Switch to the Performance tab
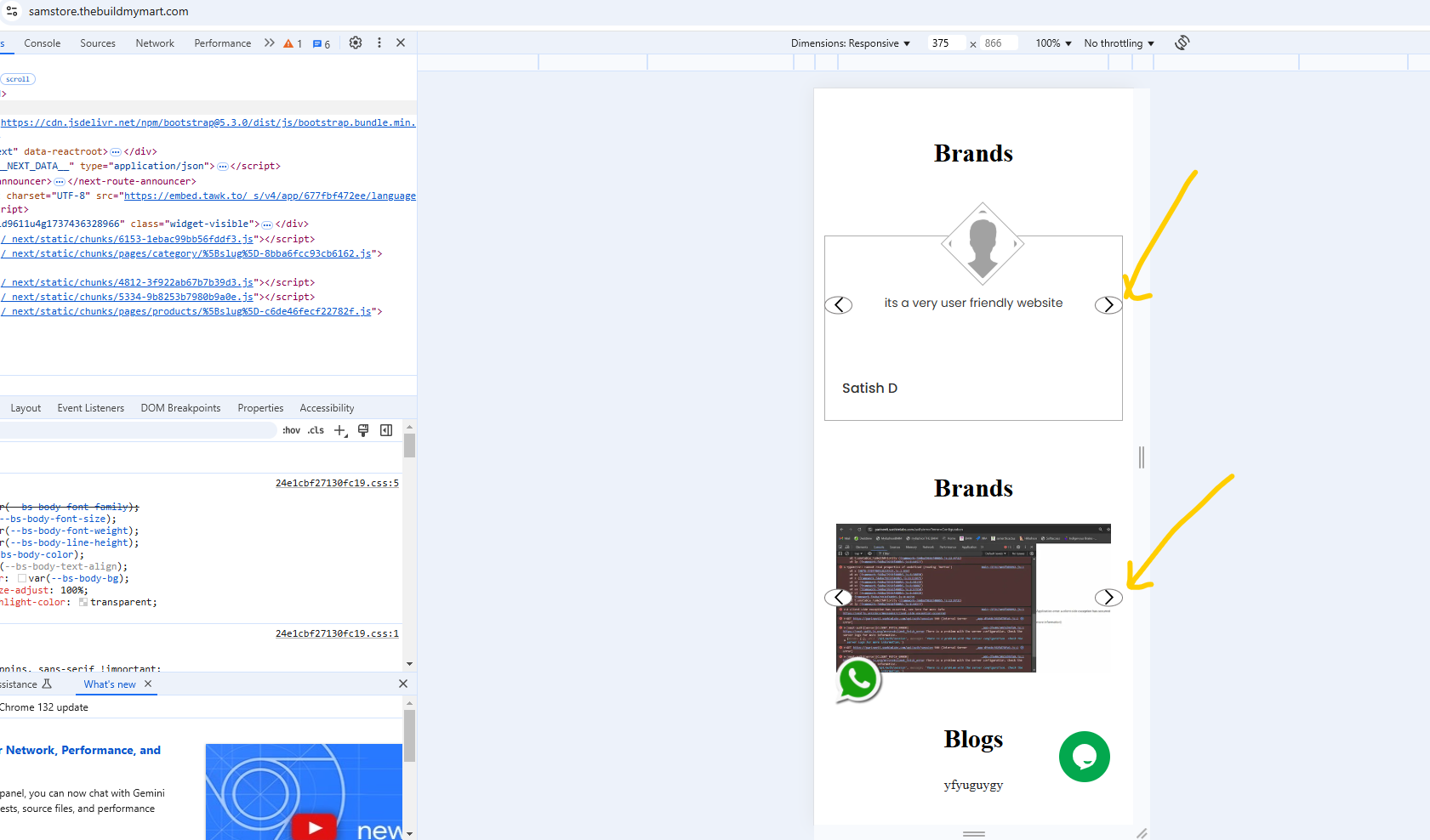 (223, 43)
